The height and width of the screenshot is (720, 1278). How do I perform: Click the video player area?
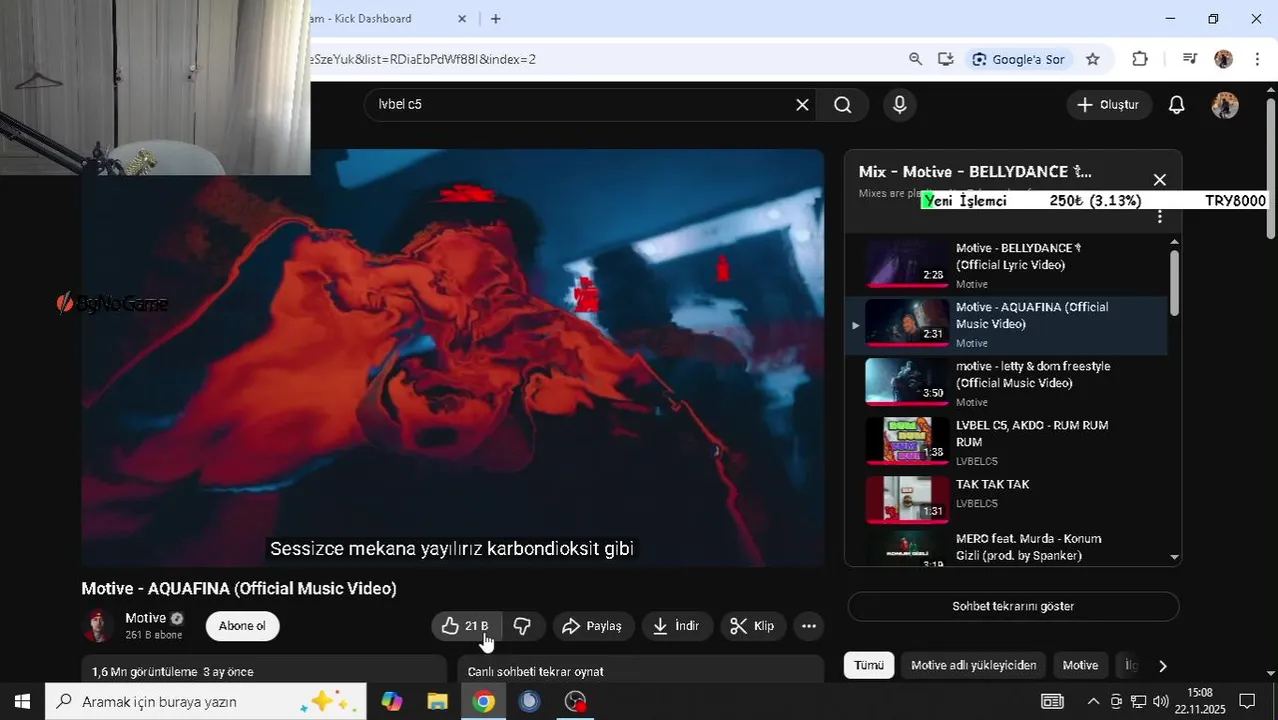452,358
